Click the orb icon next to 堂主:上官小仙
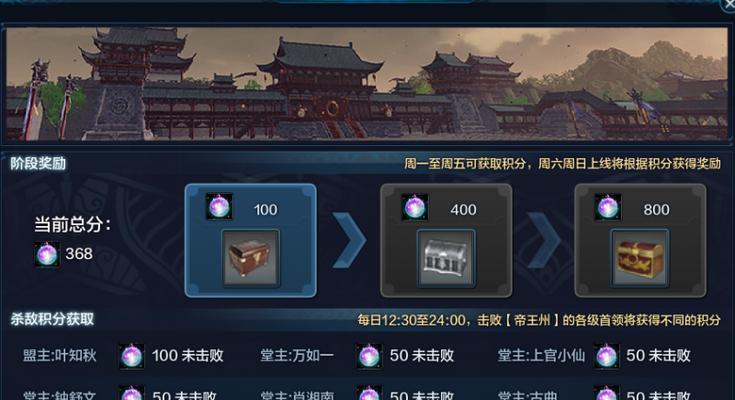Screen dimensions: 735x400 [606, 356]
